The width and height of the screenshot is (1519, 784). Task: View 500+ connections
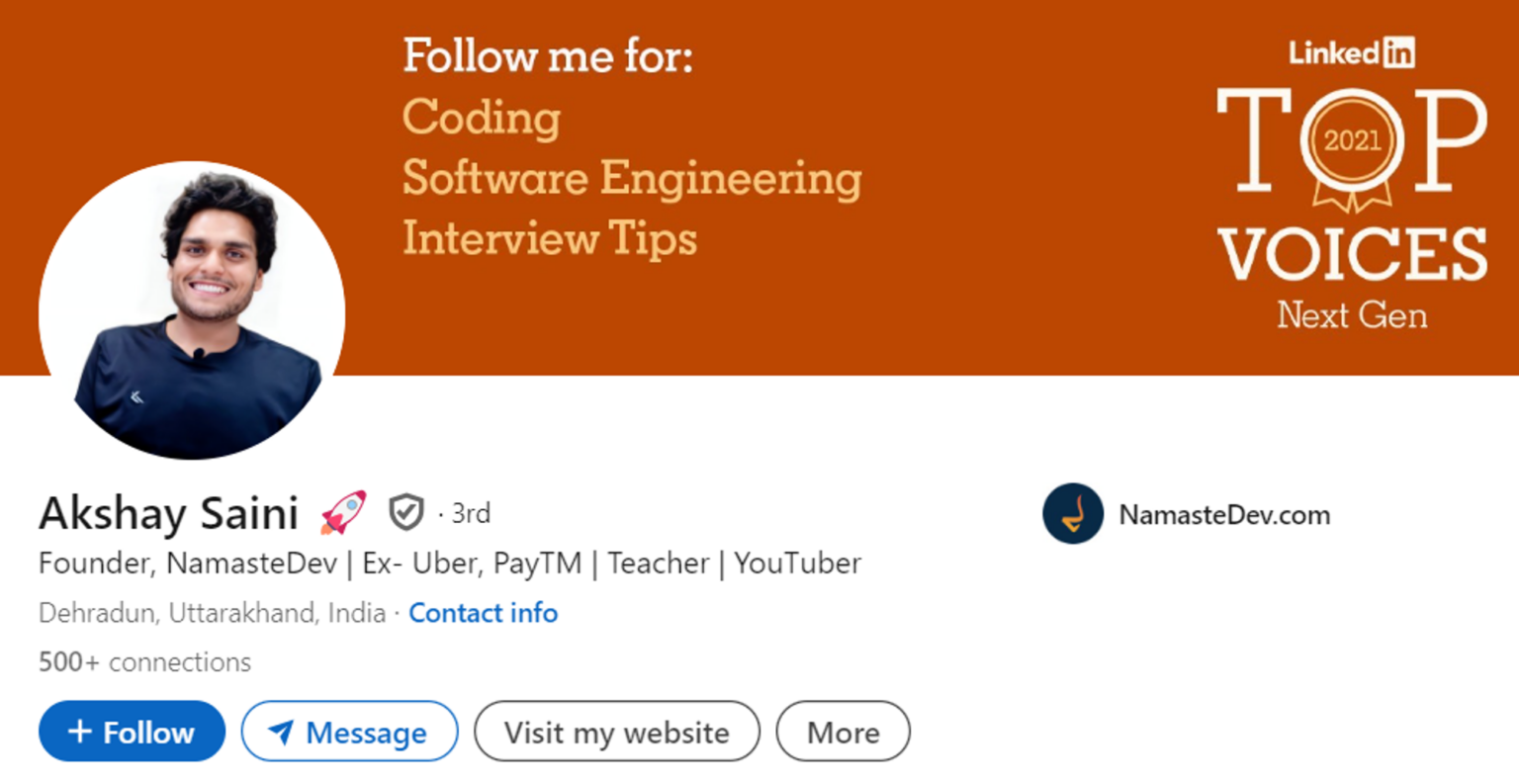(x=143, y=661)
